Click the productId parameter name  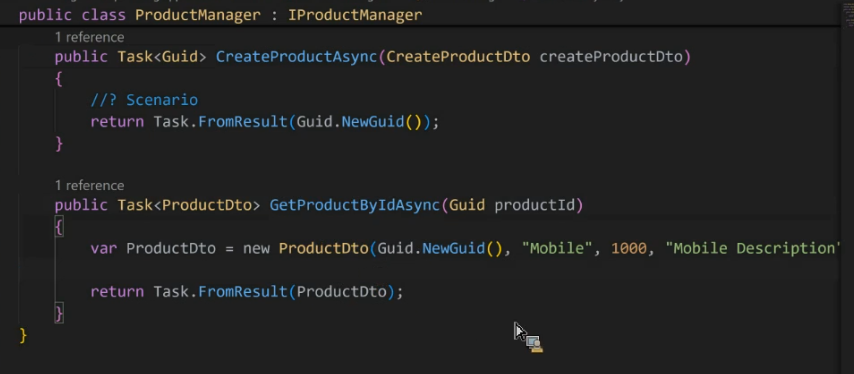(x=535, y=205)
